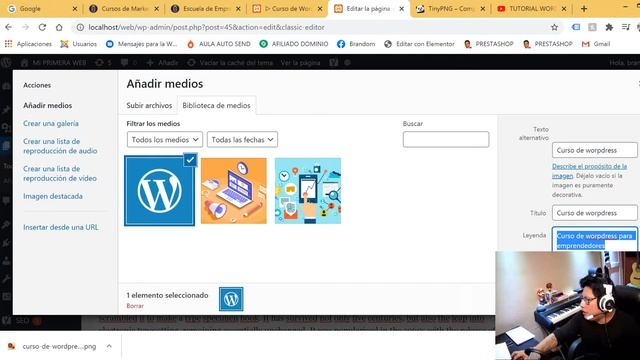This screenshot has height=360, width=640.
Task: Click the Leyenda text area
Action: point(594,239)
